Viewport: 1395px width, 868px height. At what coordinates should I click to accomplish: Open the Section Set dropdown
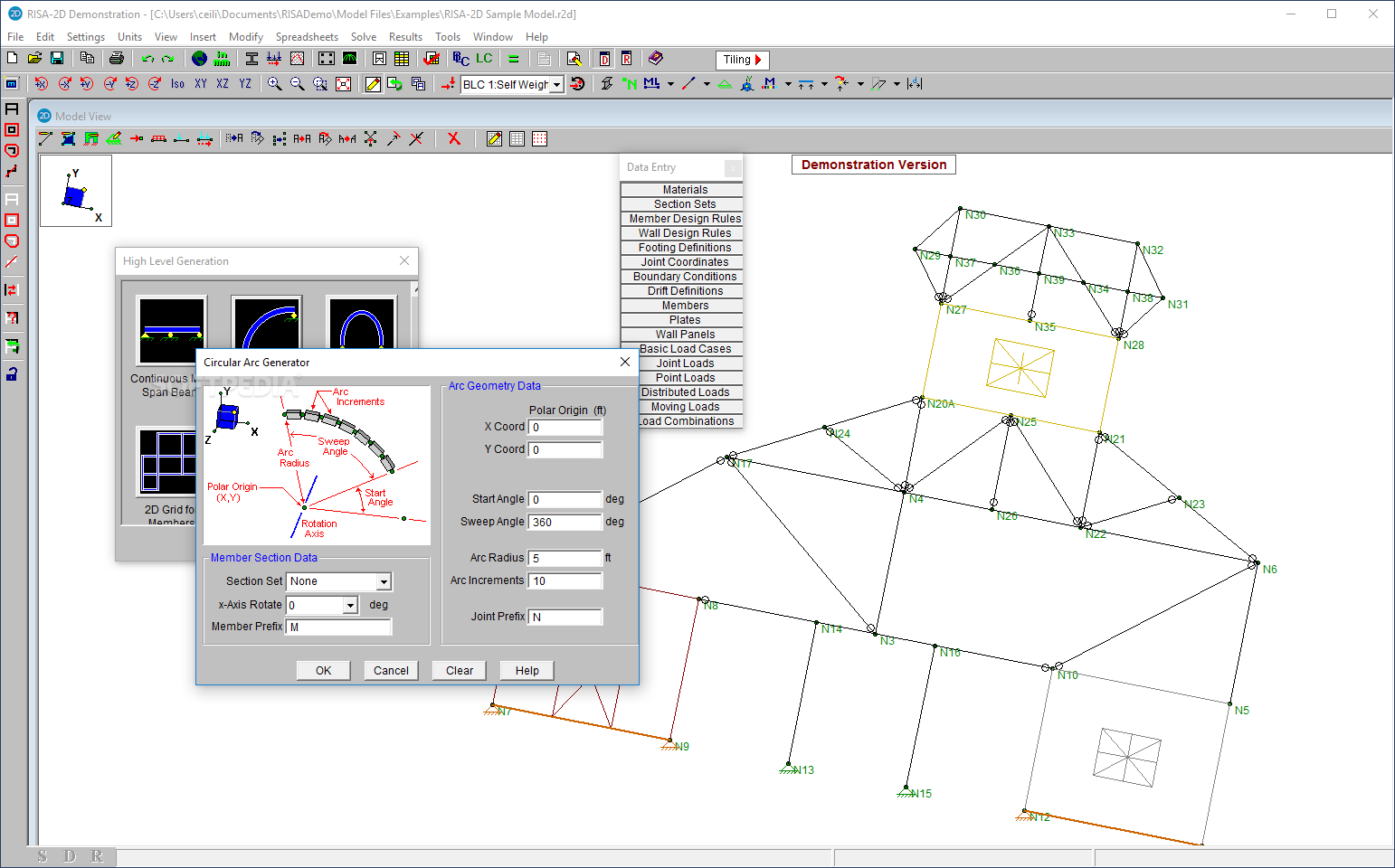[x=384, y=581]
